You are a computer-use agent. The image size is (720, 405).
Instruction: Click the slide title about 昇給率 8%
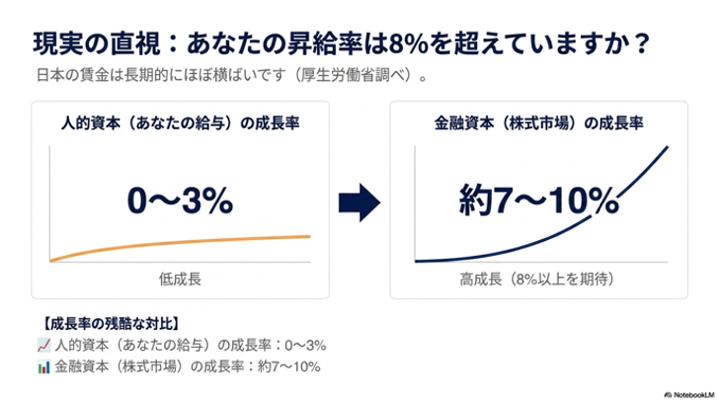342,44
